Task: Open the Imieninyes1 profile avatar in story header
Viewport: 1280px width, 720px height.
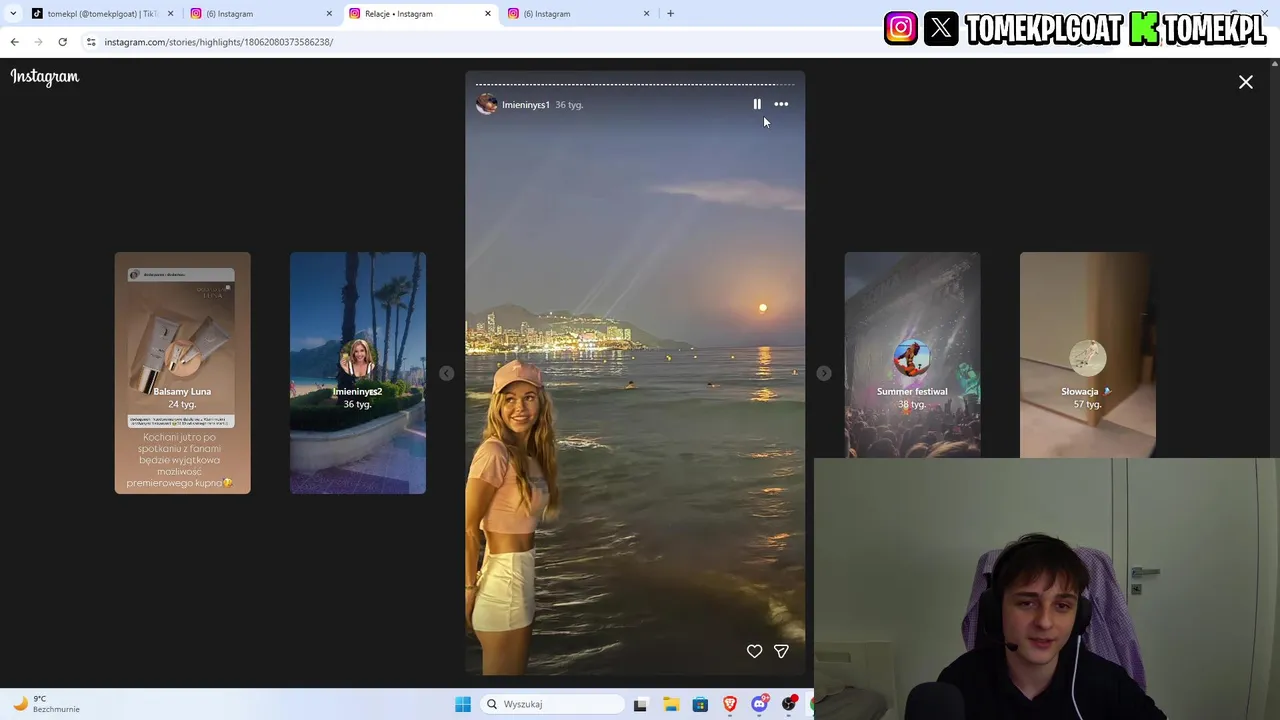Action: [x=487, y=104]
